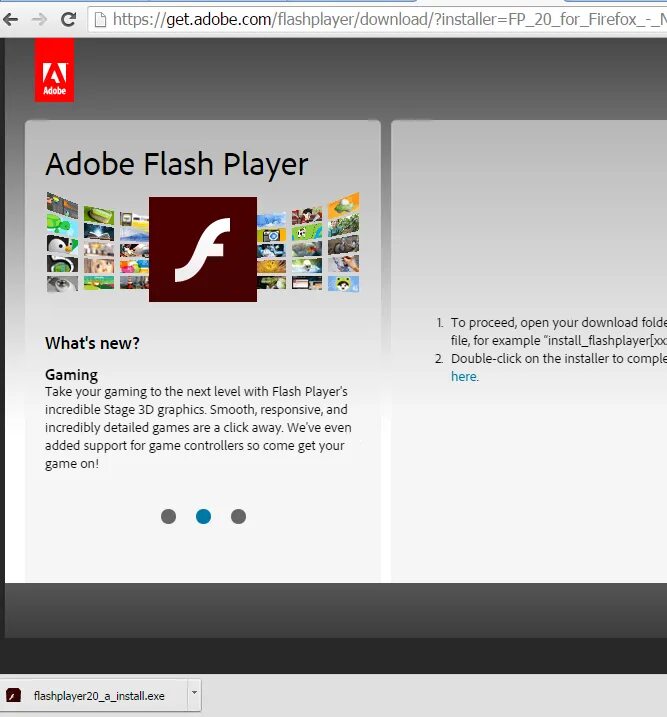Expand the download item options arrow
The height and width of the screenshot is (717, 667).
click(194, 693)
